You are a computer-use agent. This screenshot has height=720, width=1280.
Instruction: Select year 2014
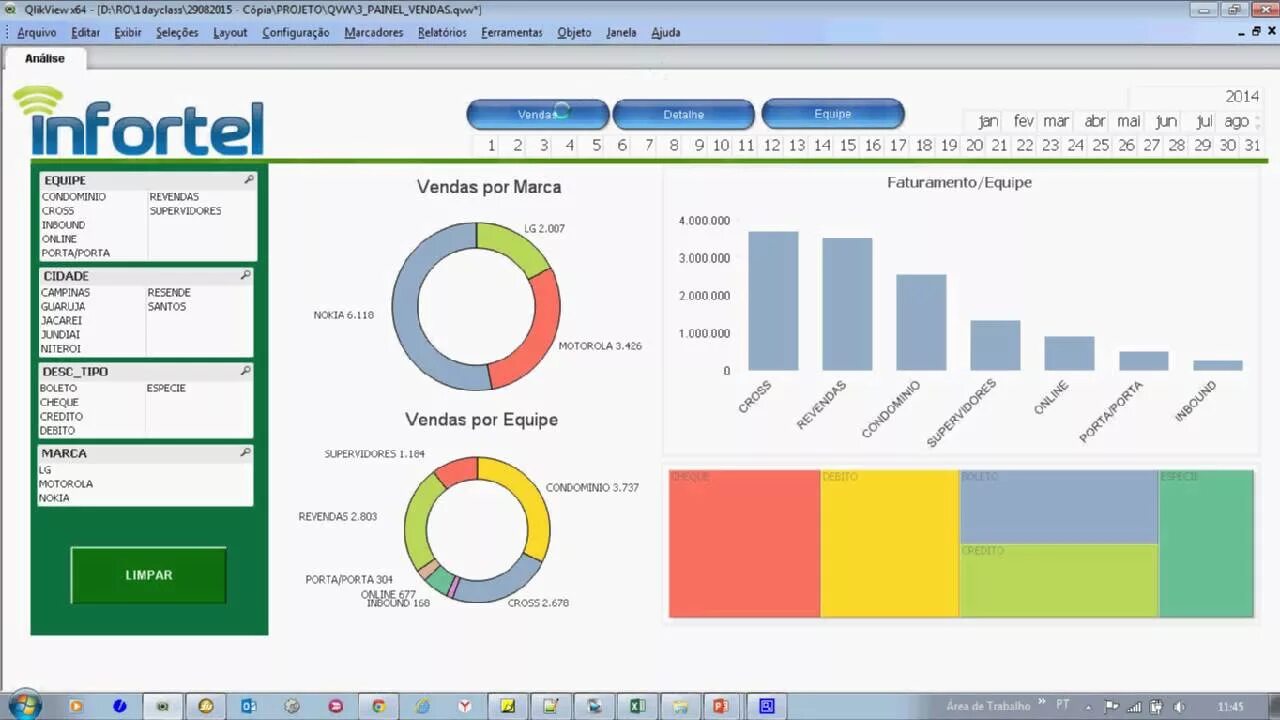1242,96
